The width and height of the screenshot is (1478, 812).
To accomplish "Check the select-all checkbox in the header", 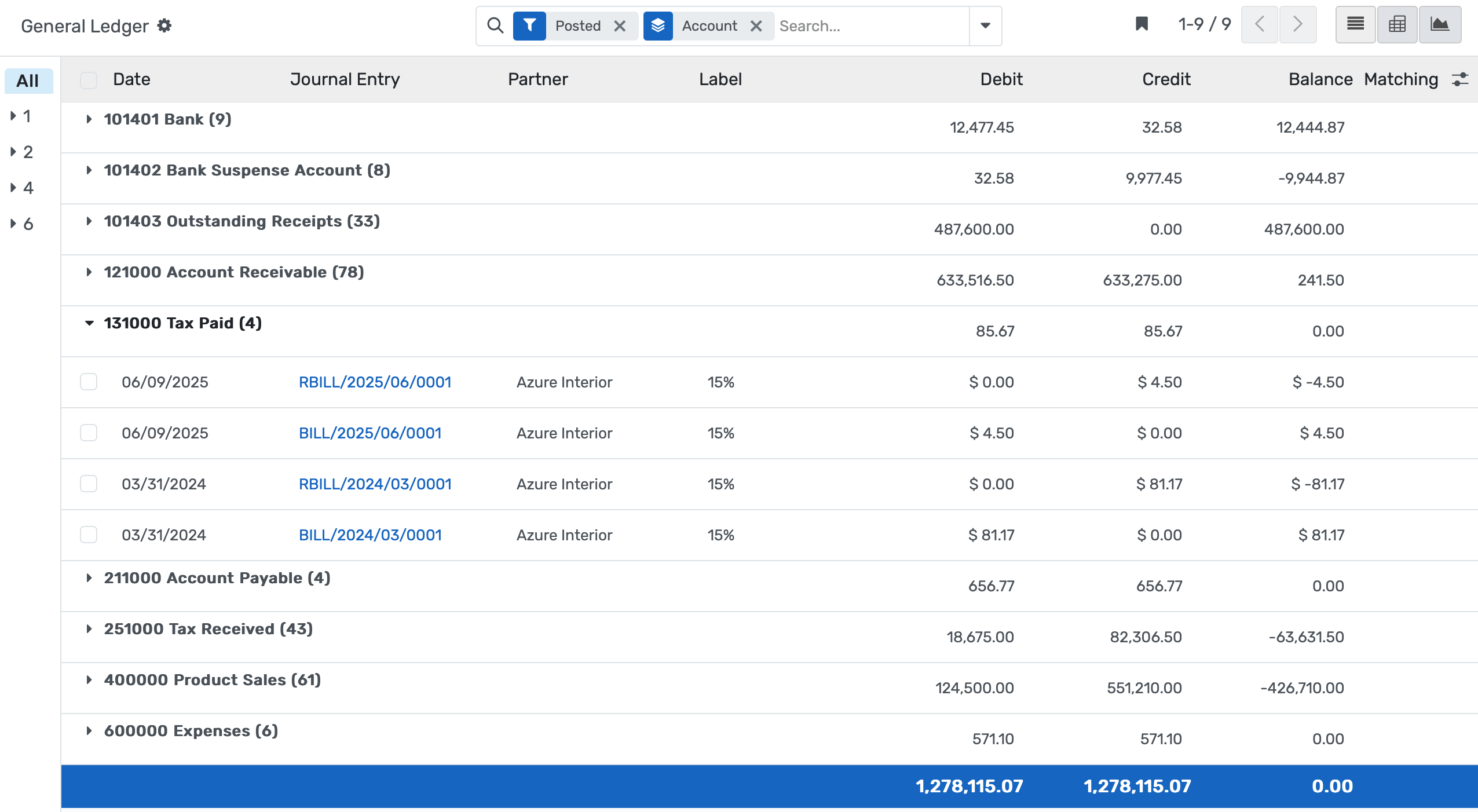I will tap(89, 79).
